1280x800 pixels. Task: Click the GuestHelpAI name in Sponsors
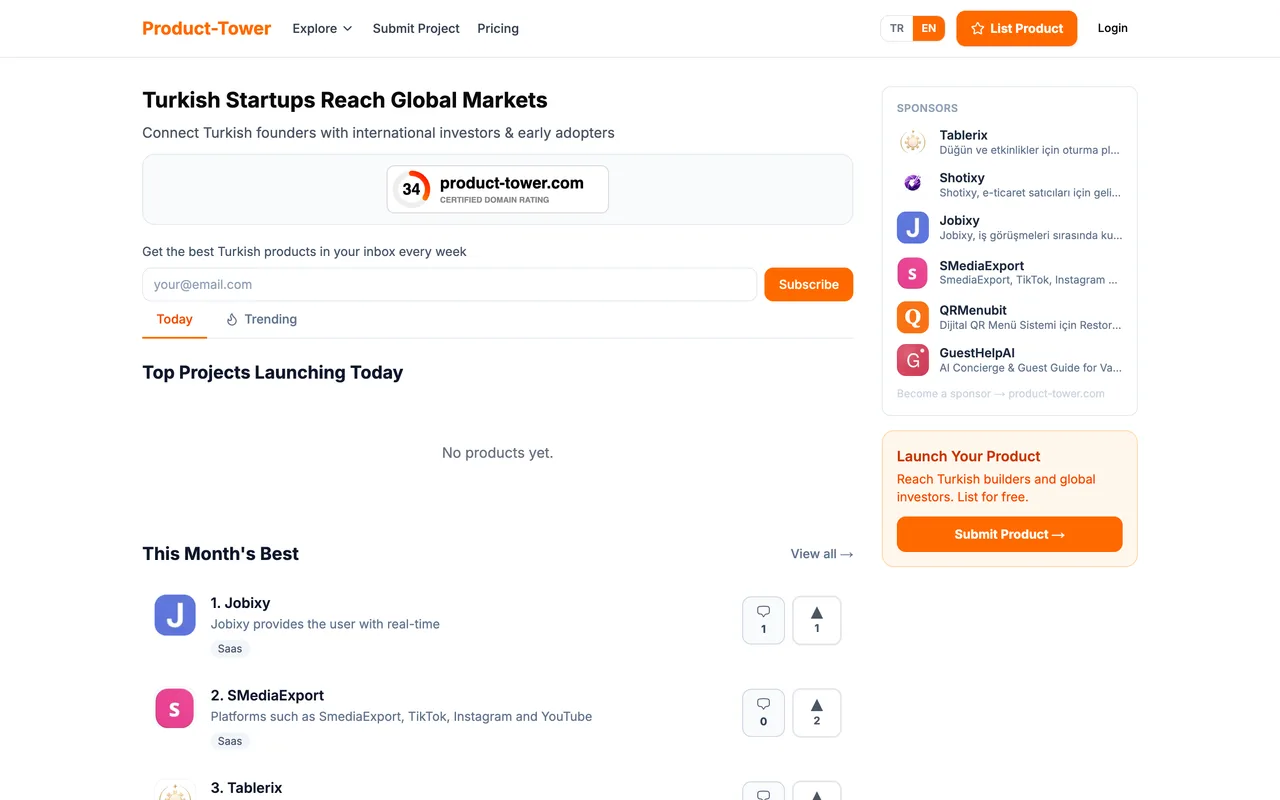point(977,353)
